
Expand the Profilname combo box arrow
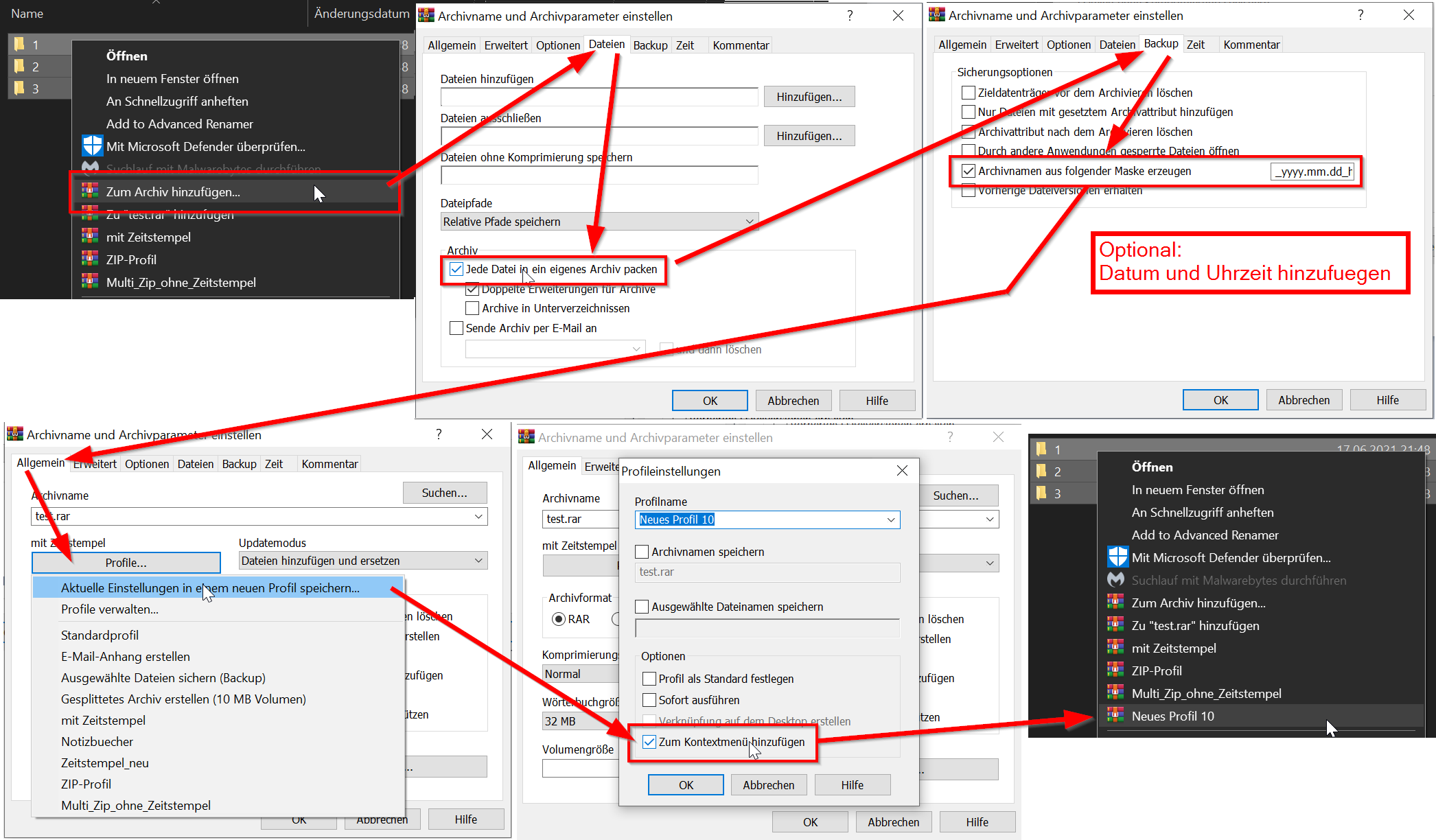pos(891,520)
